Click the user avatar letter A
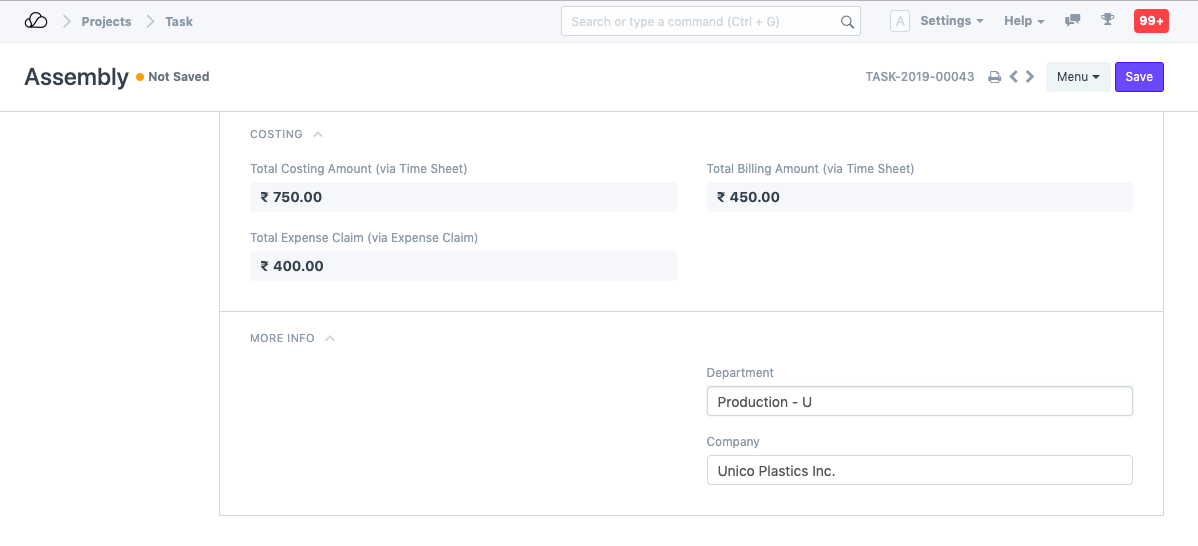The image size is (1198, 546). pyautogui.click(x=899, y=21)
